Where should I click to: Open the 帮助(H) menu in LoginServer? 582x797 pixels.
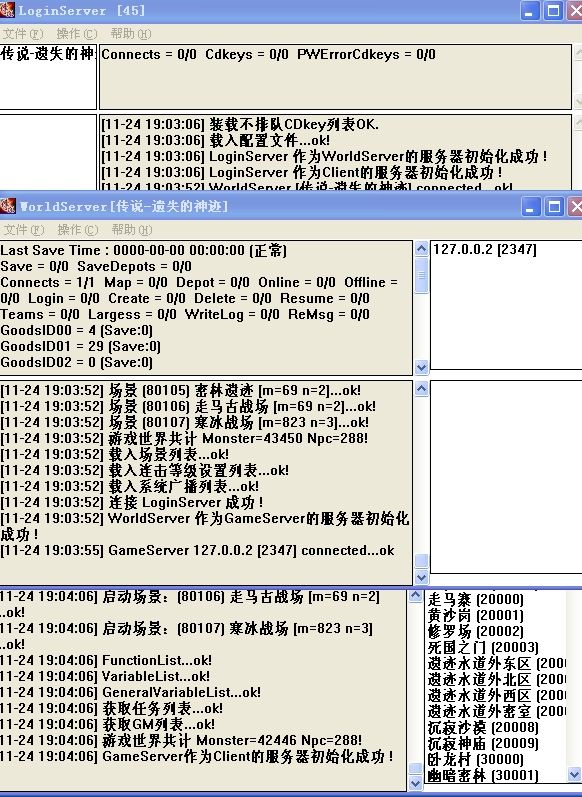[131, 34]
